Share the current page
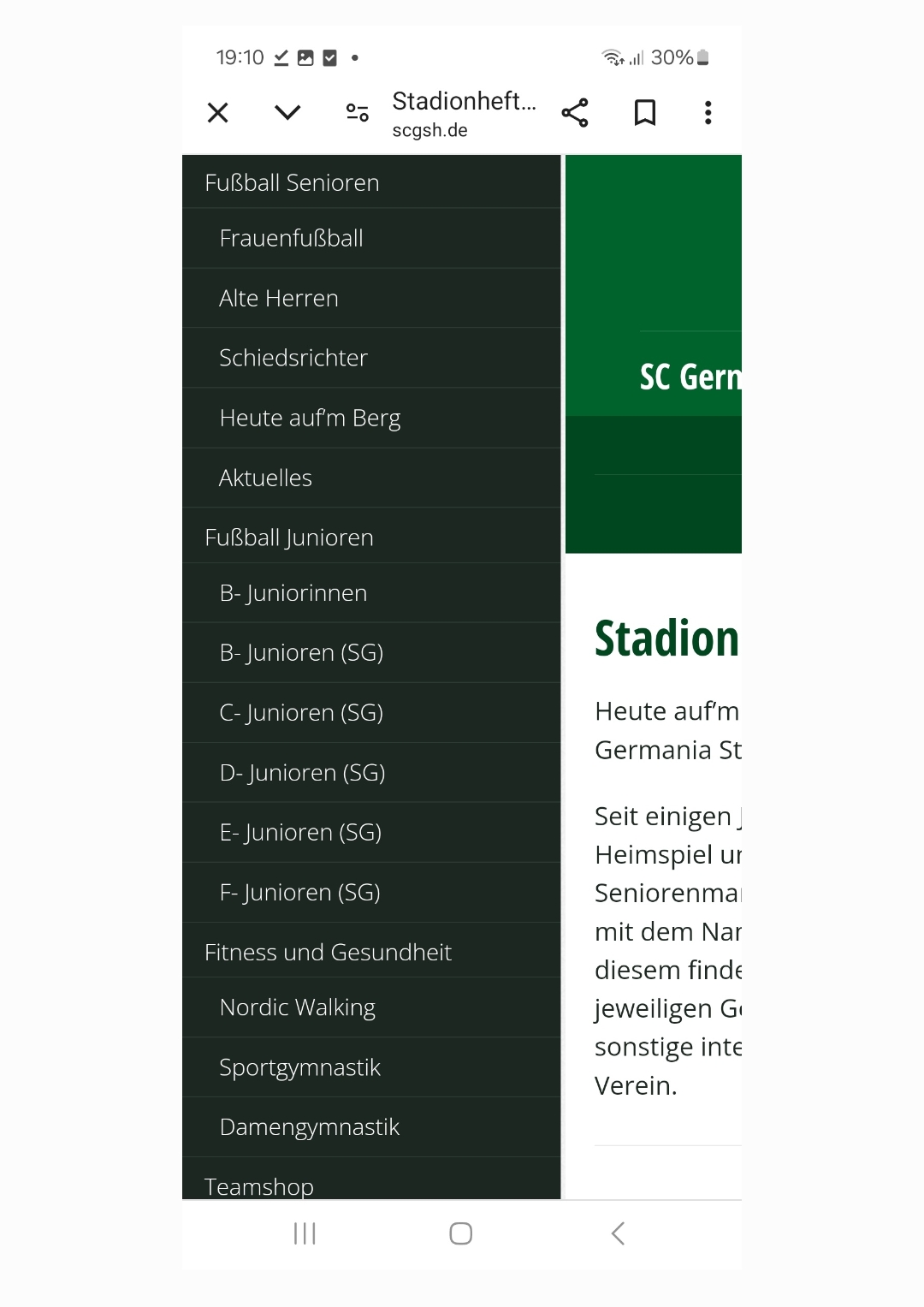 point(575,113)
